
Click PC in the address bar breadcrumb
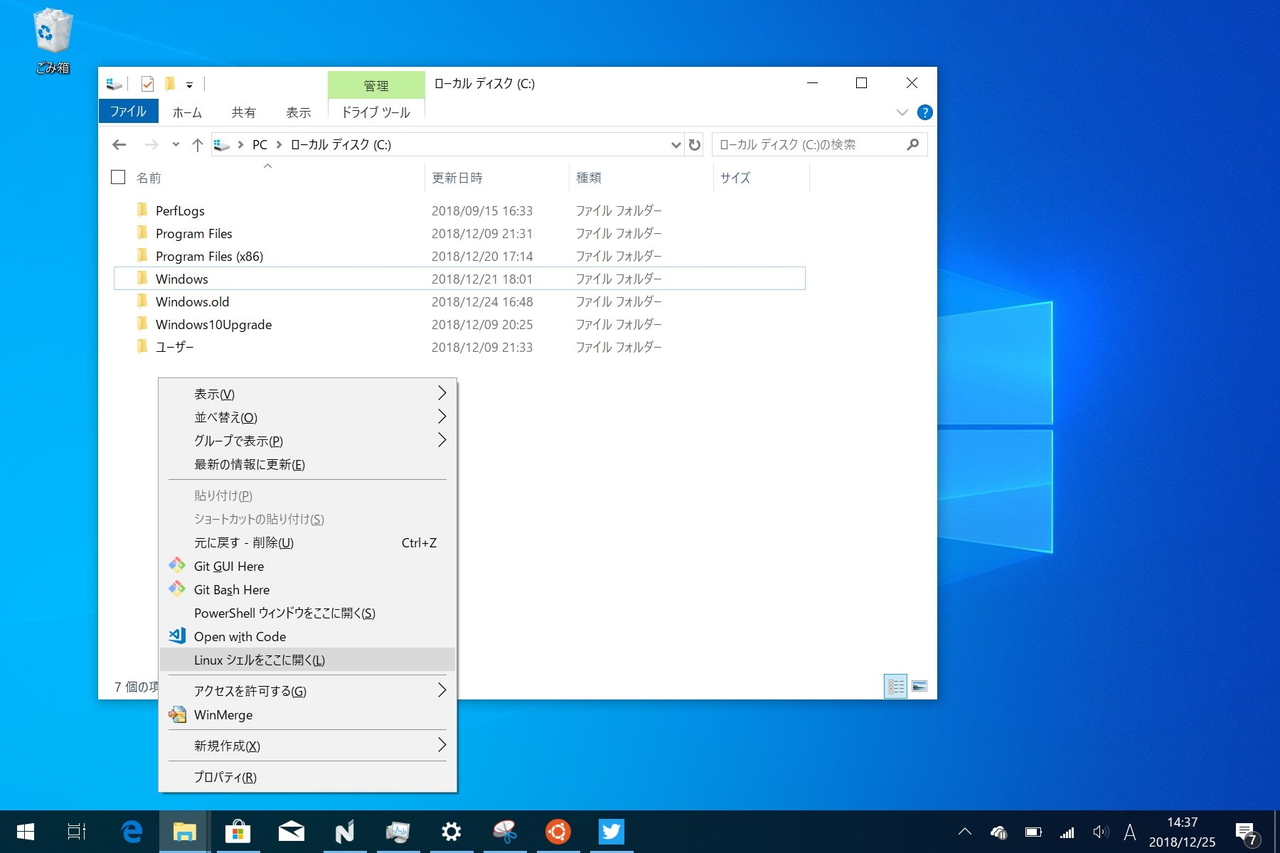(259, 144)
